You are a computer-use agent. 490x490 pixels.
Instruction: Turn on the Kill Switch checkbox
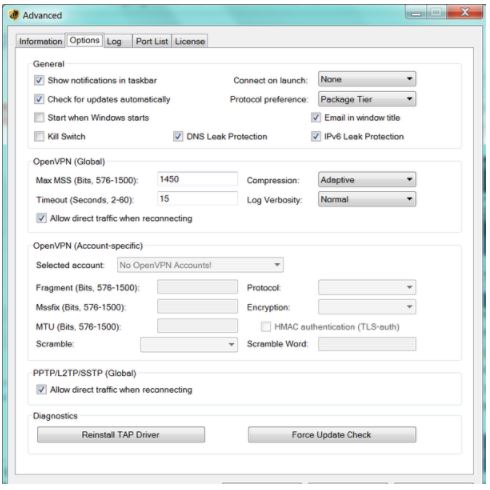click(39, 136)
